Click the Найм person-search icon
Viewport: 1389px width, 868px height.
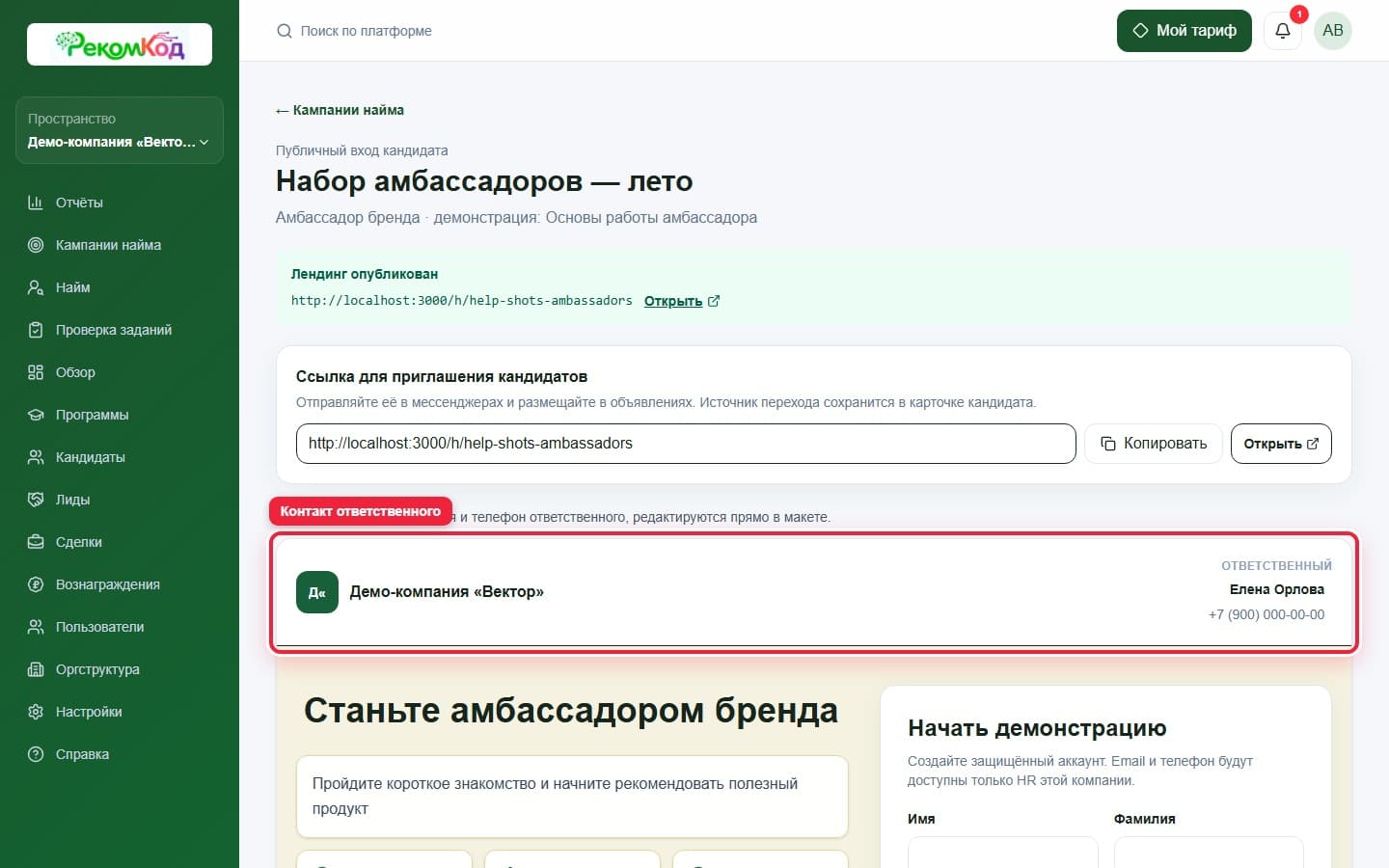[x=36, y=287]
